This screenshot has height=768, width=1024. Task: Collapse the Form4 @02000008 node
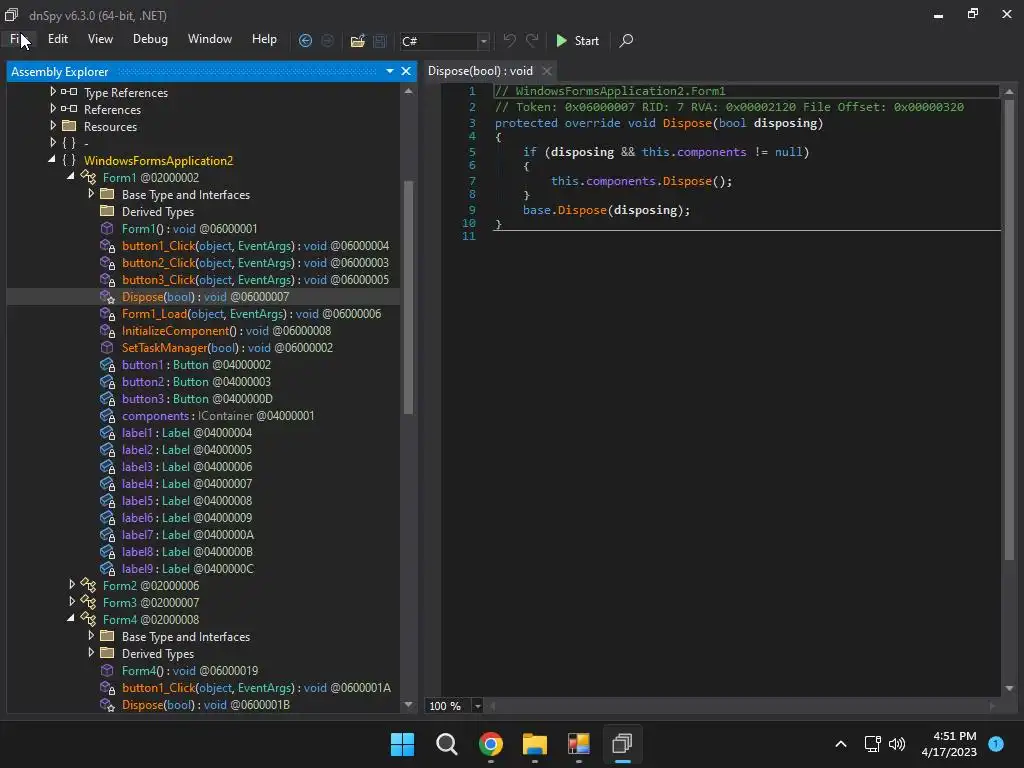71,618
